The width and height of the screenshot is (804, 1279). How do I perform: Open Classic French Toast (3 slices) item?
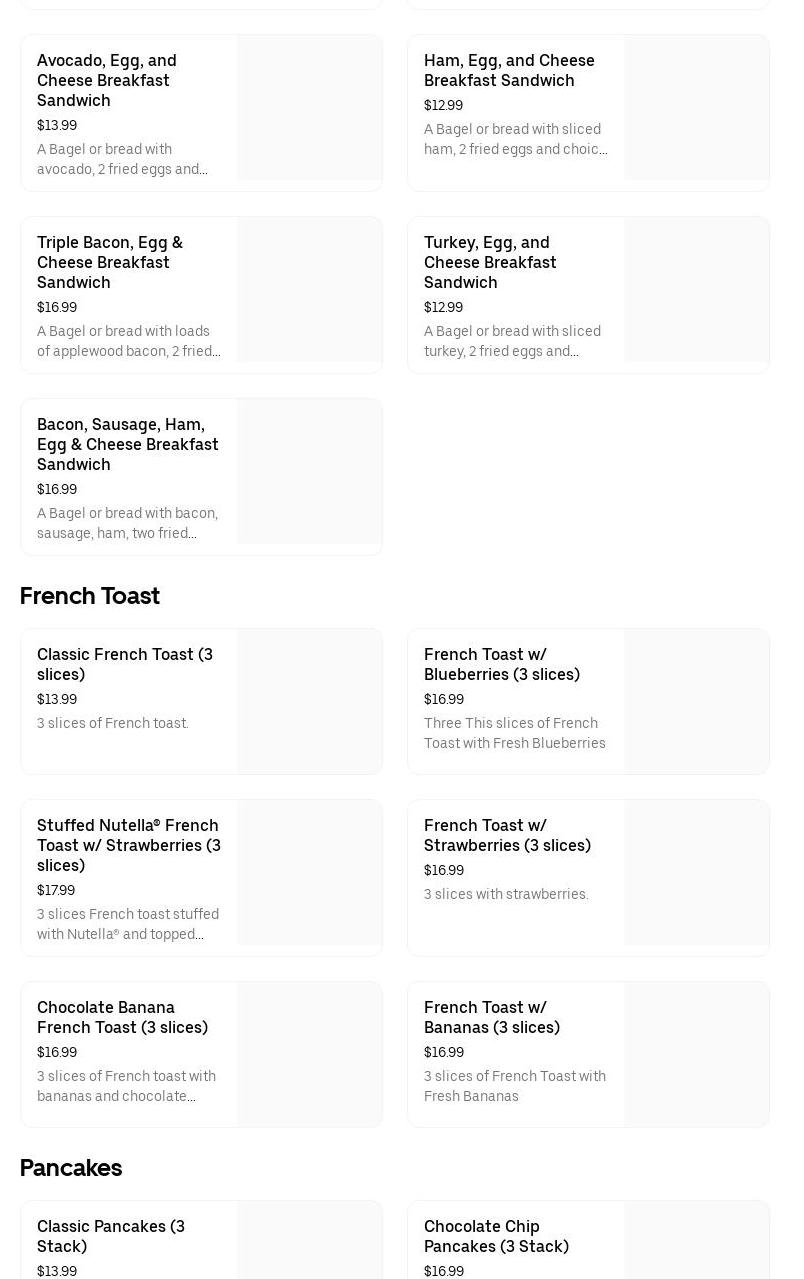[124, 664]
